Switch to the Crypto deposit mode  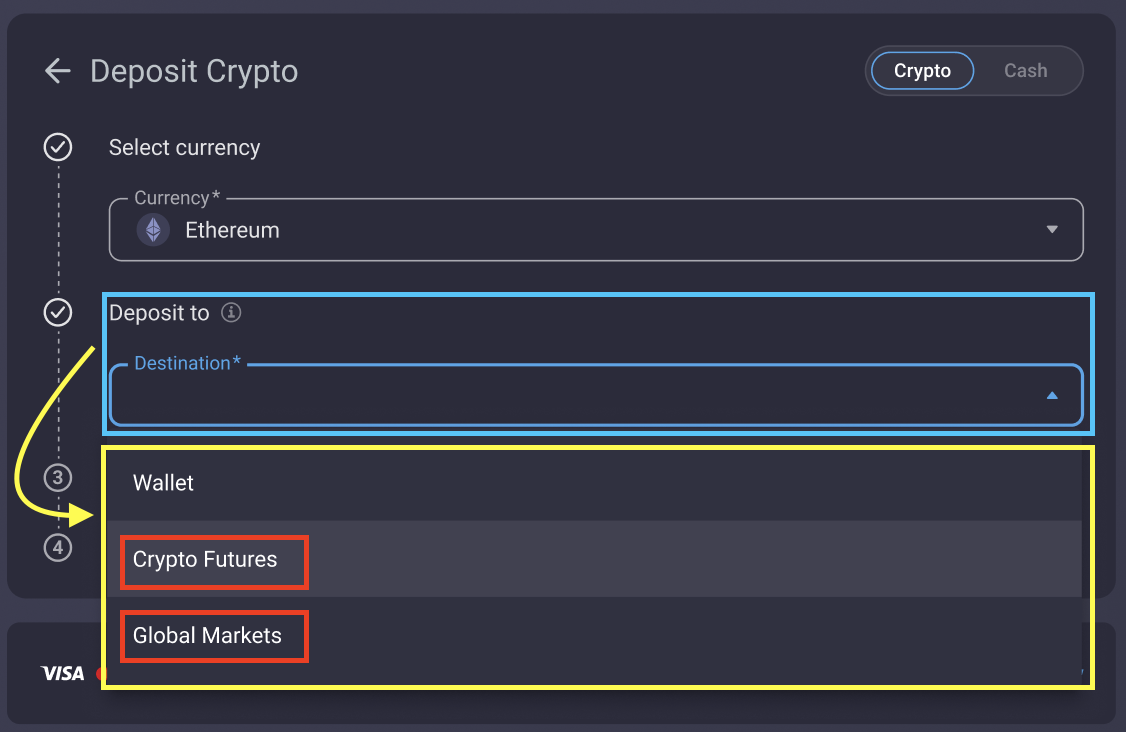tap(921, 71)
